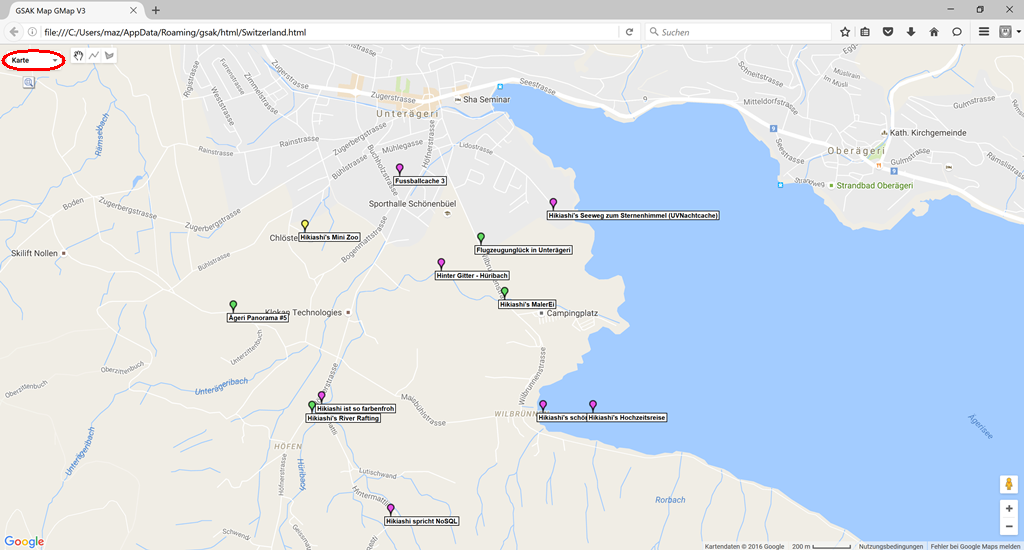Viewport: 1024px width, 550px height.
Task: Select the polyline drawing tool
Action: click(x=94, y=56)
